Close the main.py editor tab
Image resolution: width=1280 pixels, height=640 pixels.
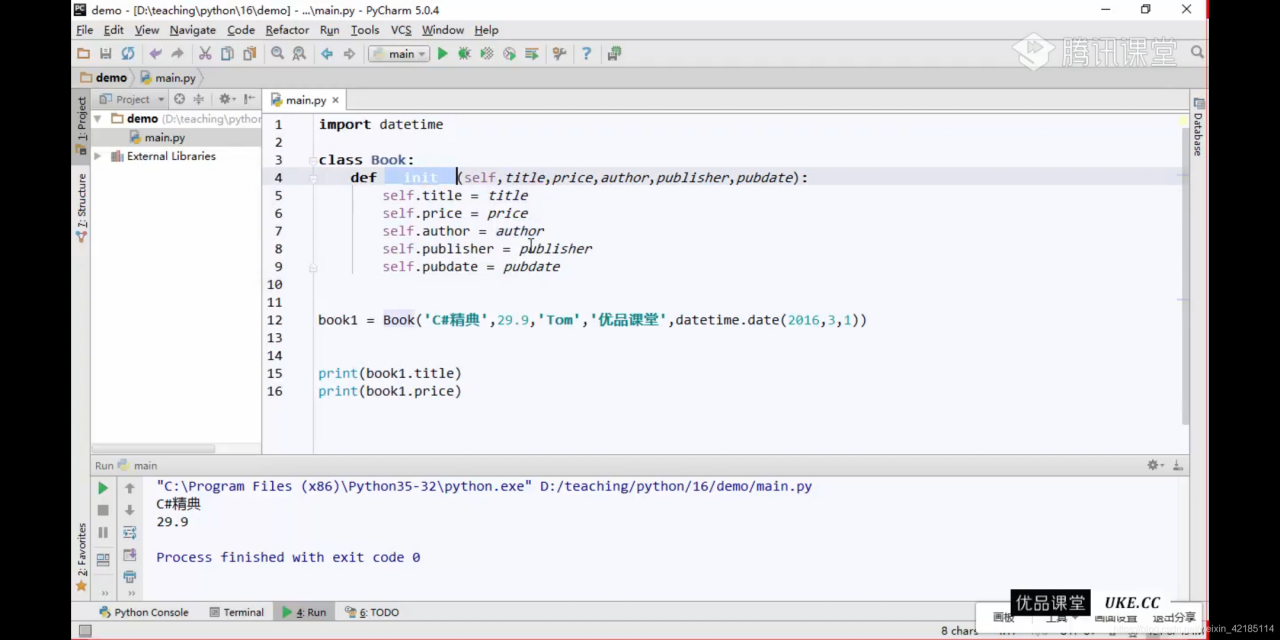[336, 100]
